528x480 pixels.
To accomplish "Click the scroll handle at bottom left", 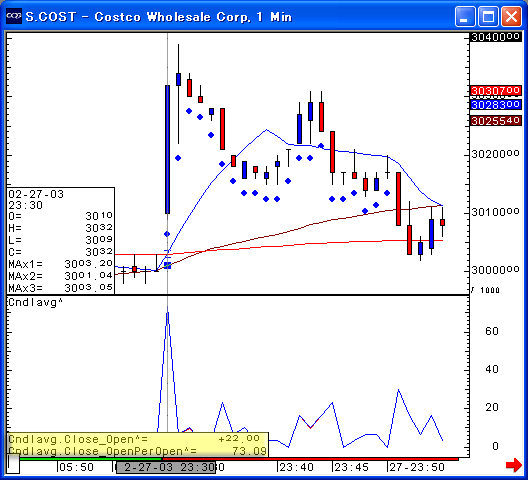I will (x=13, y=464).
